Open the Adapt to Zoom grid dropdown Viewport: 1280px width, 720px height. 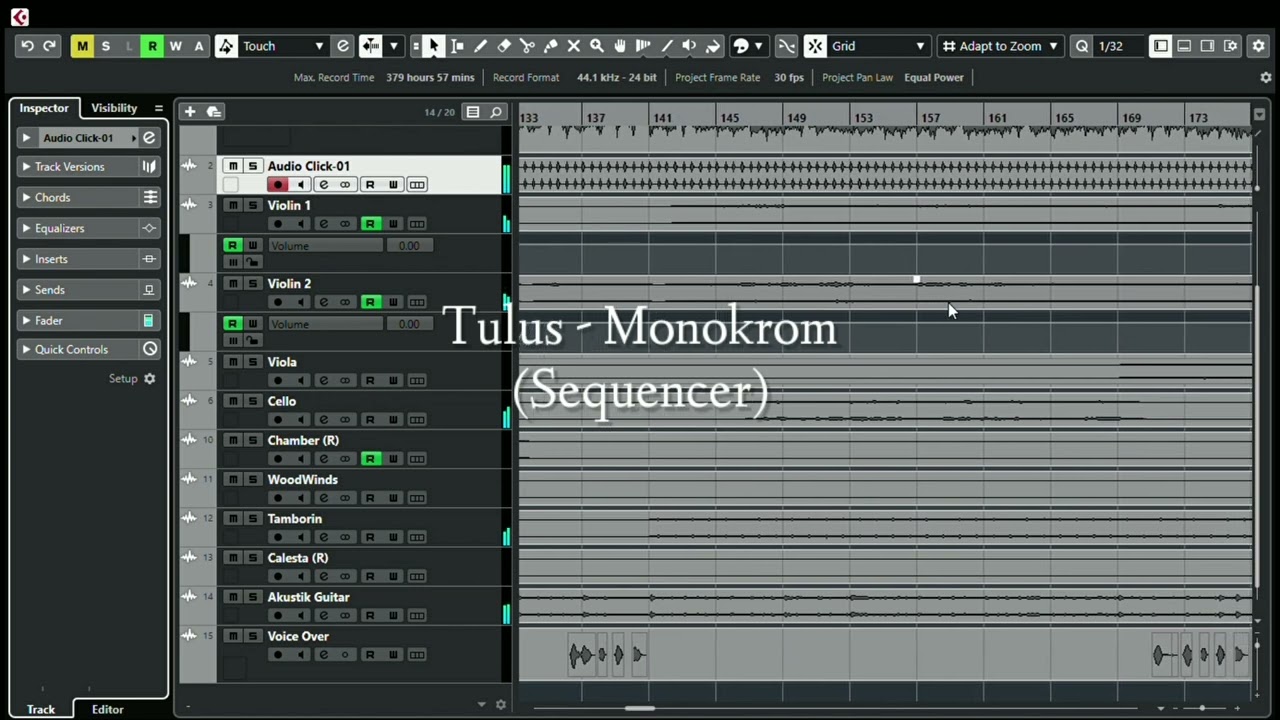click(x=1000, y=46)
